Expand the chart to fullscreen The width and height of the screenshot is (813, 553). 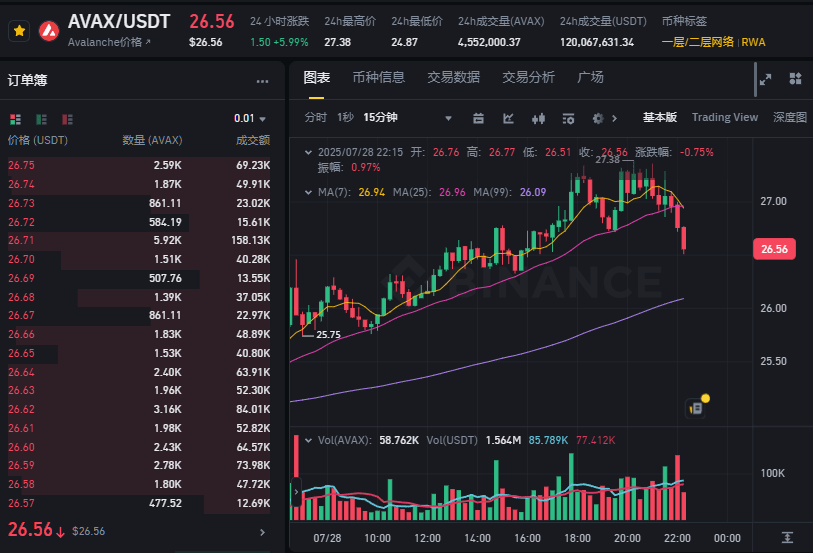pos(765,79)
